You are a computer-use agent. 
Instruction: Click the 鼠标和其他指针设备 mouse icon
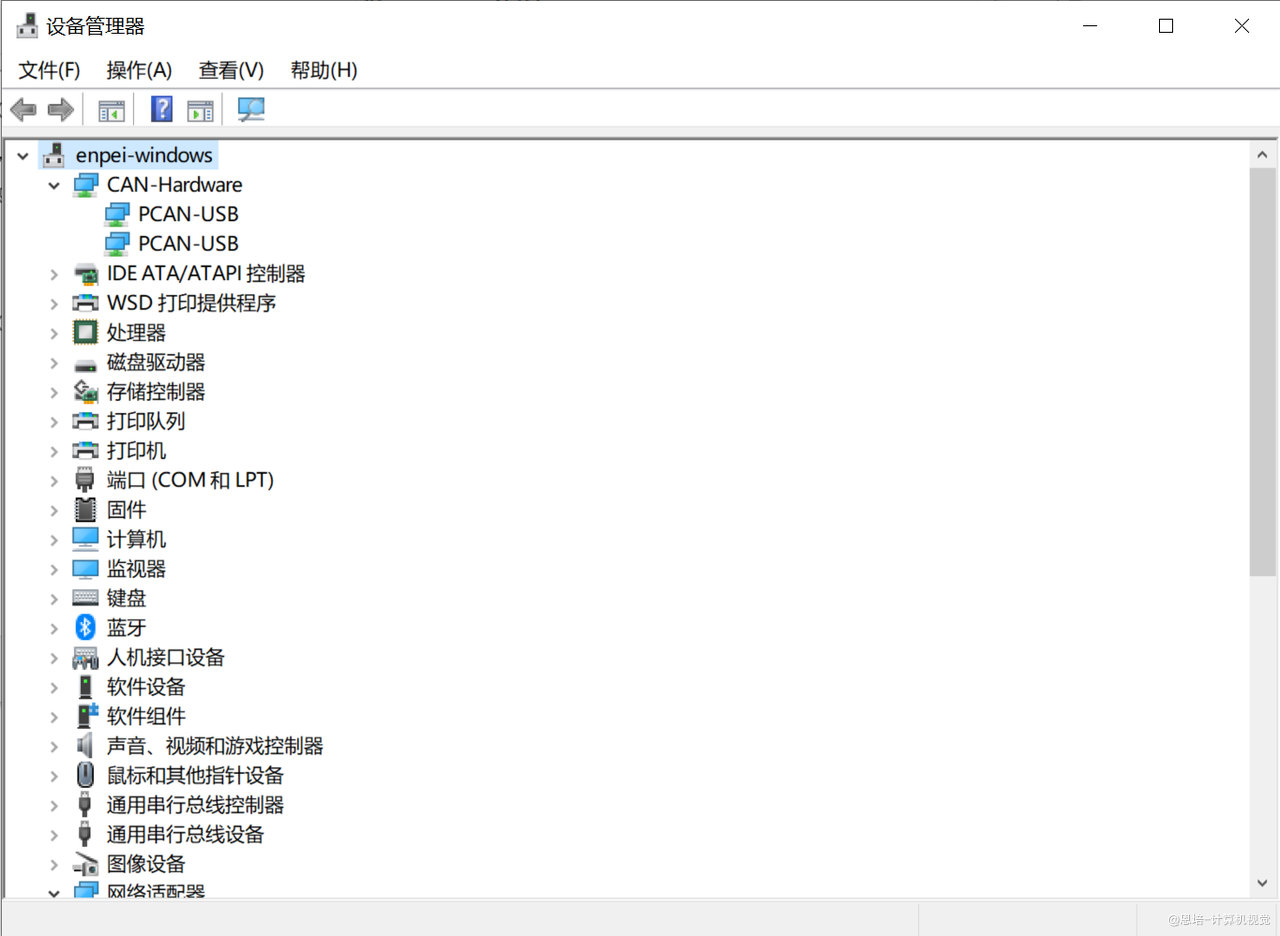[85, 776]
